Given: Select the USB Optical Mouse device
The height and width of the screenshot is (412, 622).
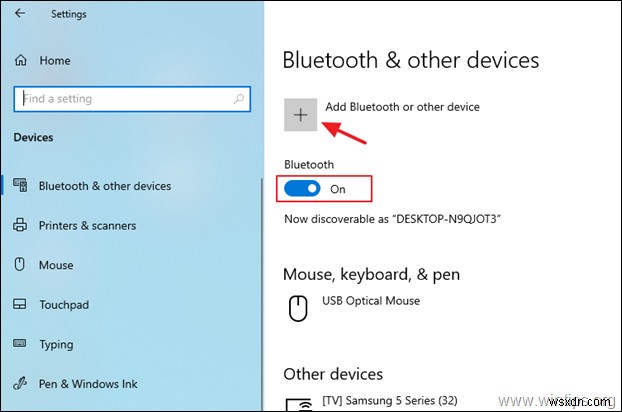Looking at the screenshot, I should [x=370, y=301].
